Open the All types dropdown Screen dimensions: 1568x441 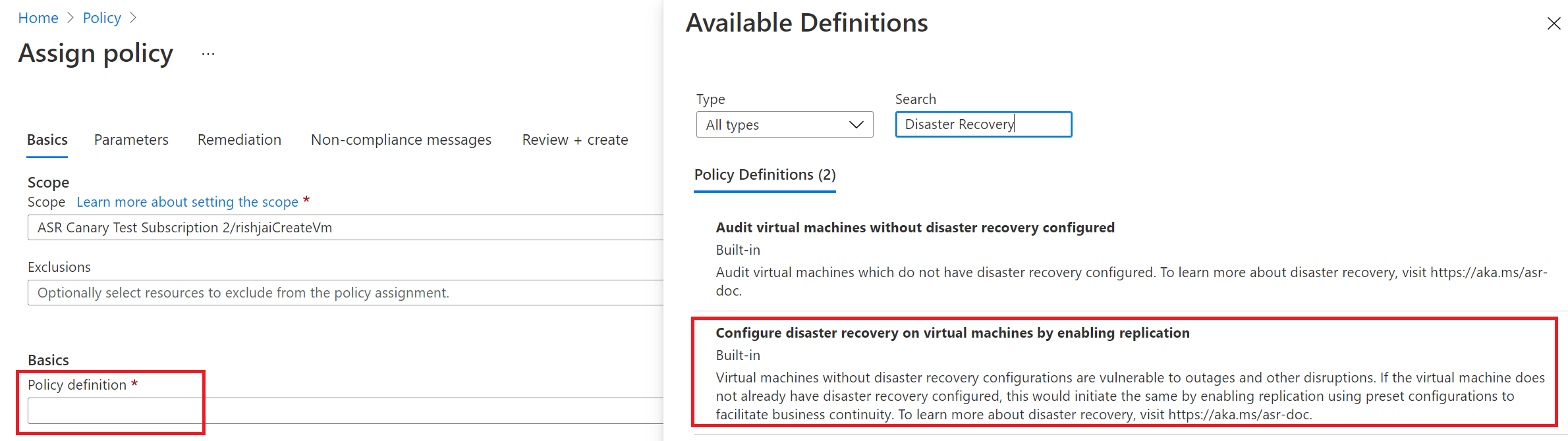785,124
